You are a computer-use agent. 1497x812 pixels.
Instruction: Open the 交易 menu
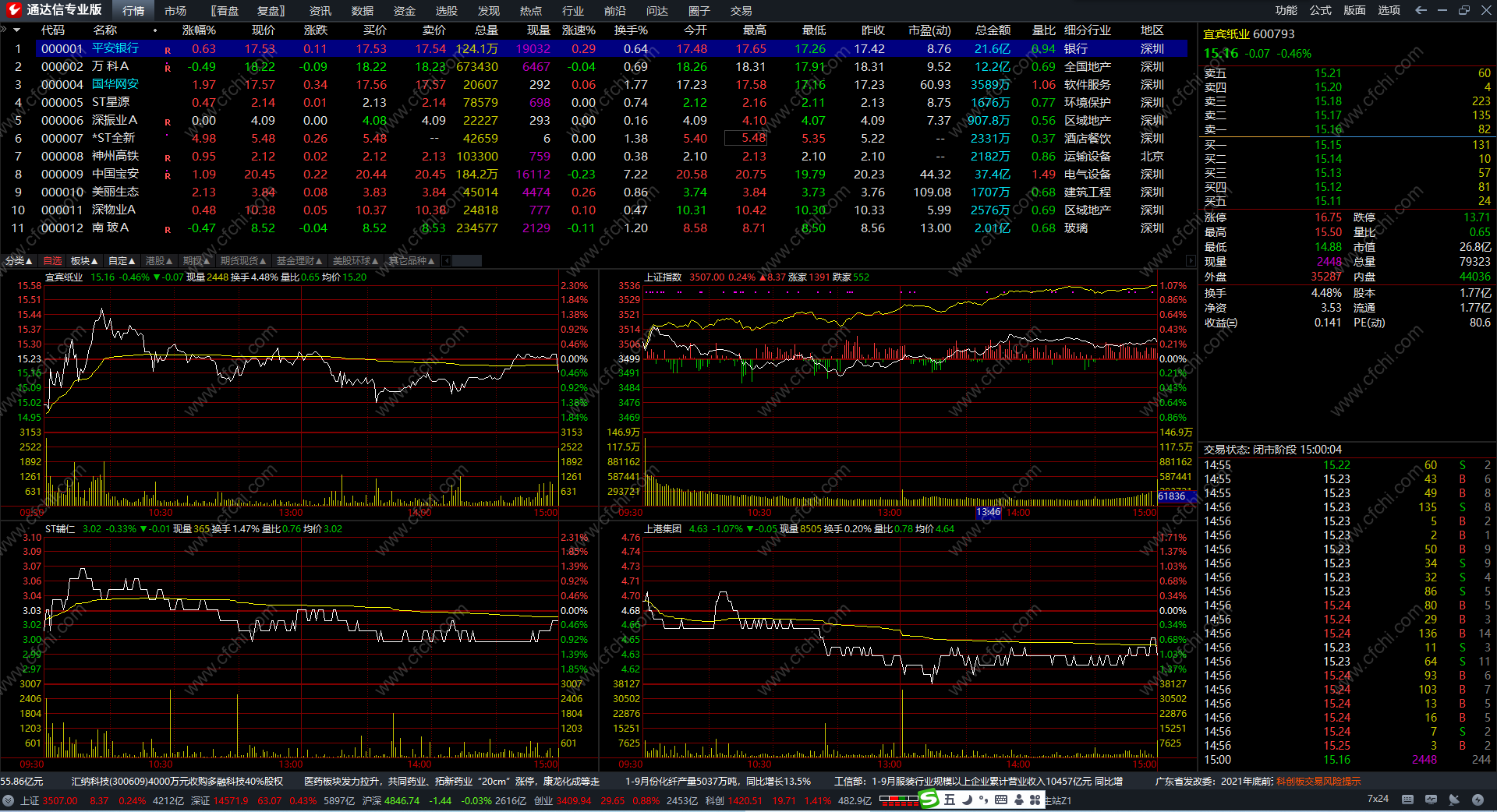[x=741, y=11]
